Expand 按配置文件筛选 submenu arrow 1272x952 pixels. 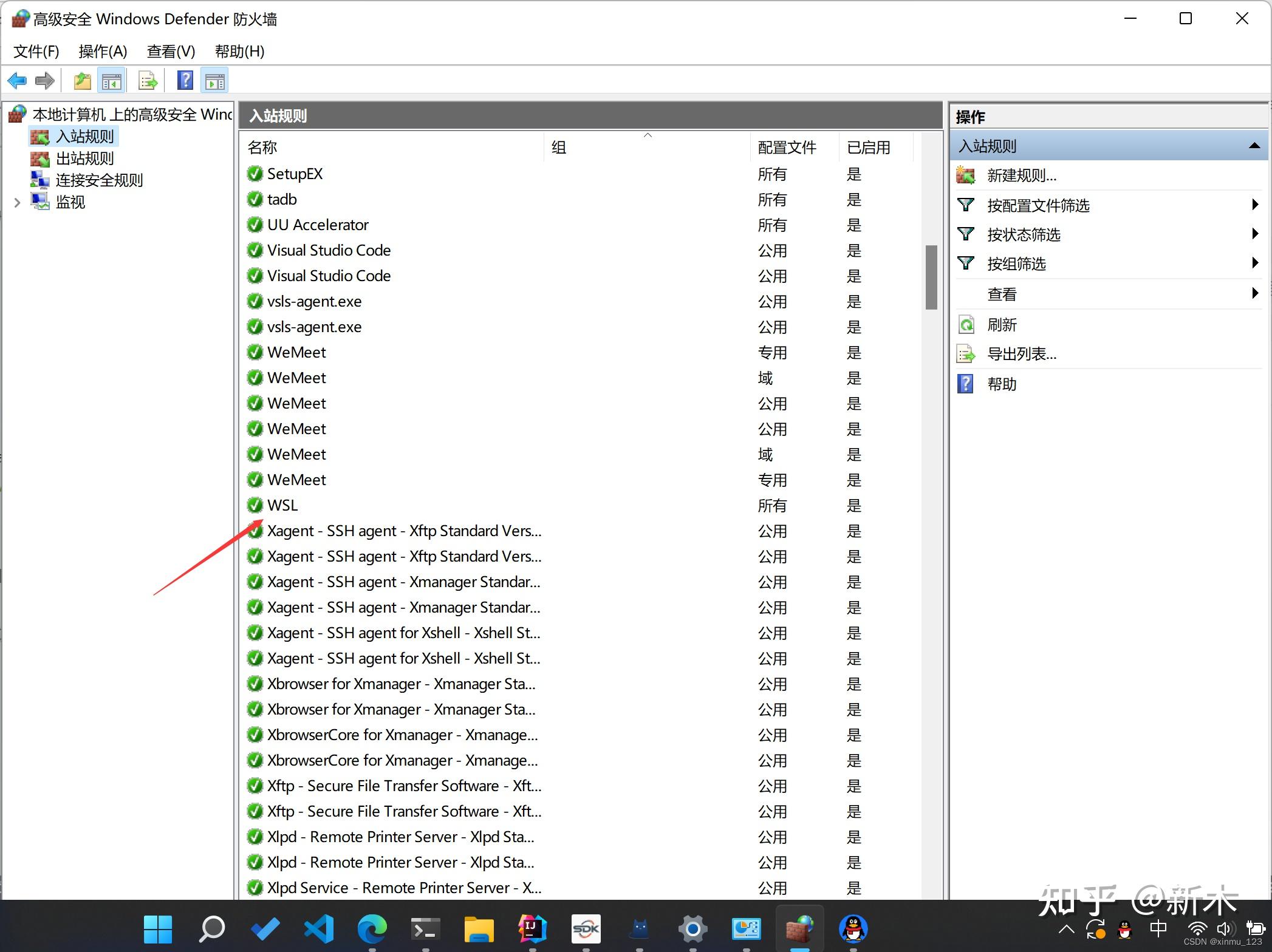click(1255, 204)
